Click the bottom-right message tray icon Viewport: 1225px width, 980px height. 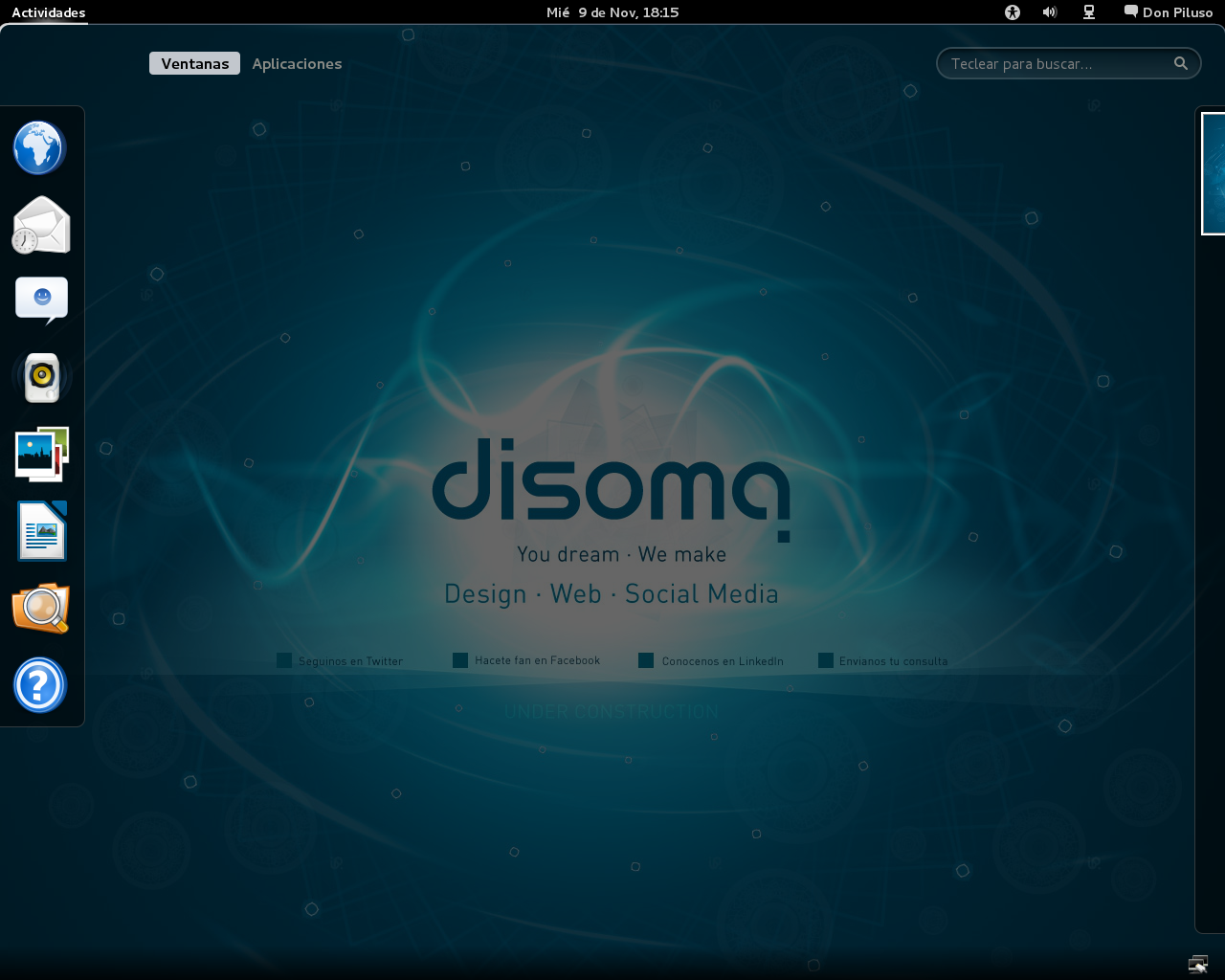pyautogui.click(x=1197, y=964)
